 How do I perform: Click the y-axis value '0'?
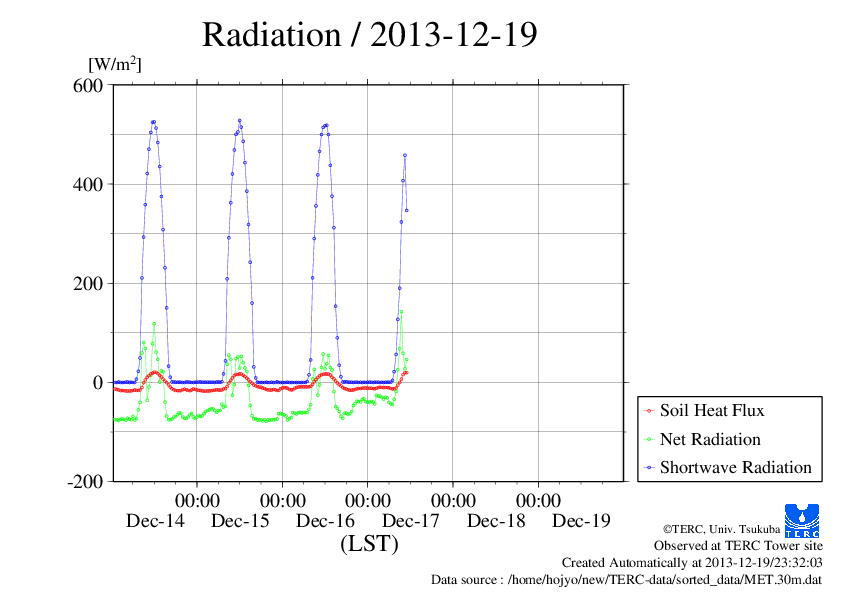click(x=98, y=383)
